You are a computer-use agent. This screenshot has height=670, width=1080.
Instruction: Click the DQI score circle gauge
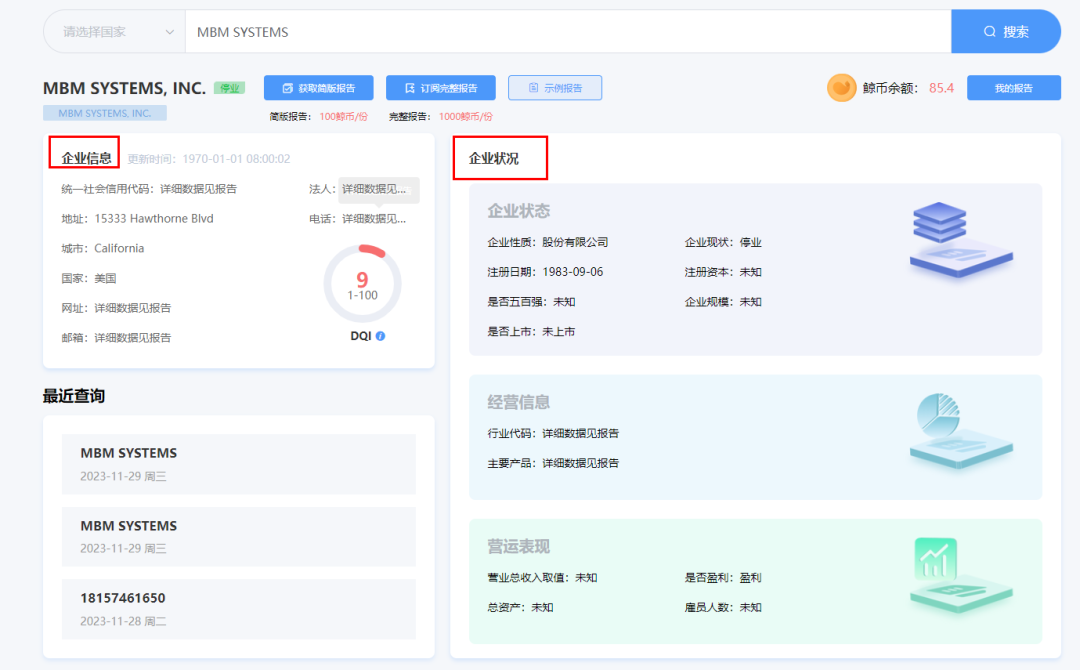(362, 283)
